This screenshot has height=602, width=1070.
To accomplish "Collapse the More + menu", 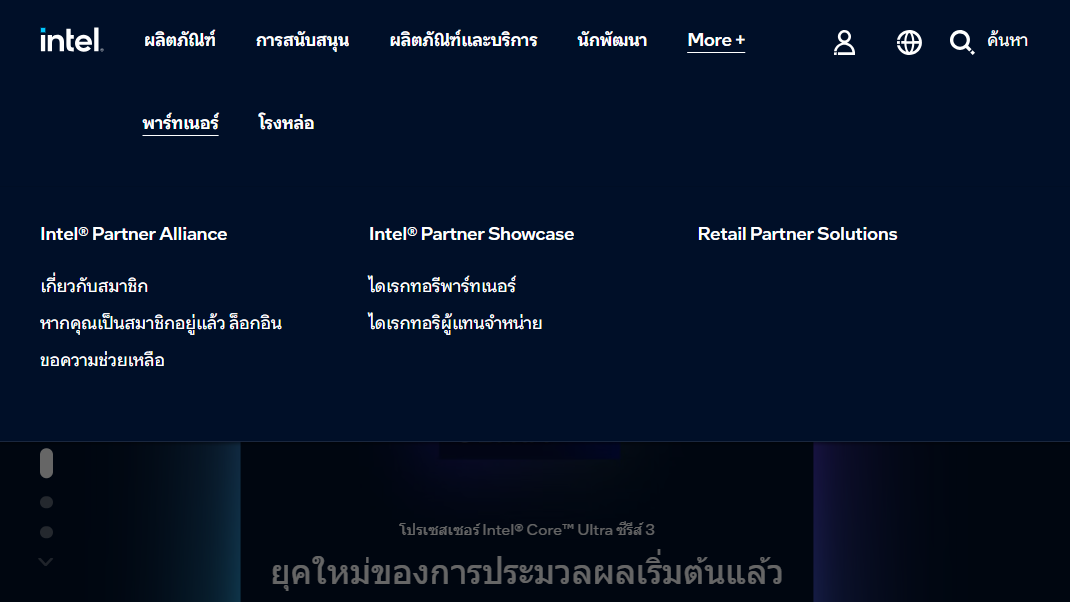I will pyautogui.click(x=716, y=40).
